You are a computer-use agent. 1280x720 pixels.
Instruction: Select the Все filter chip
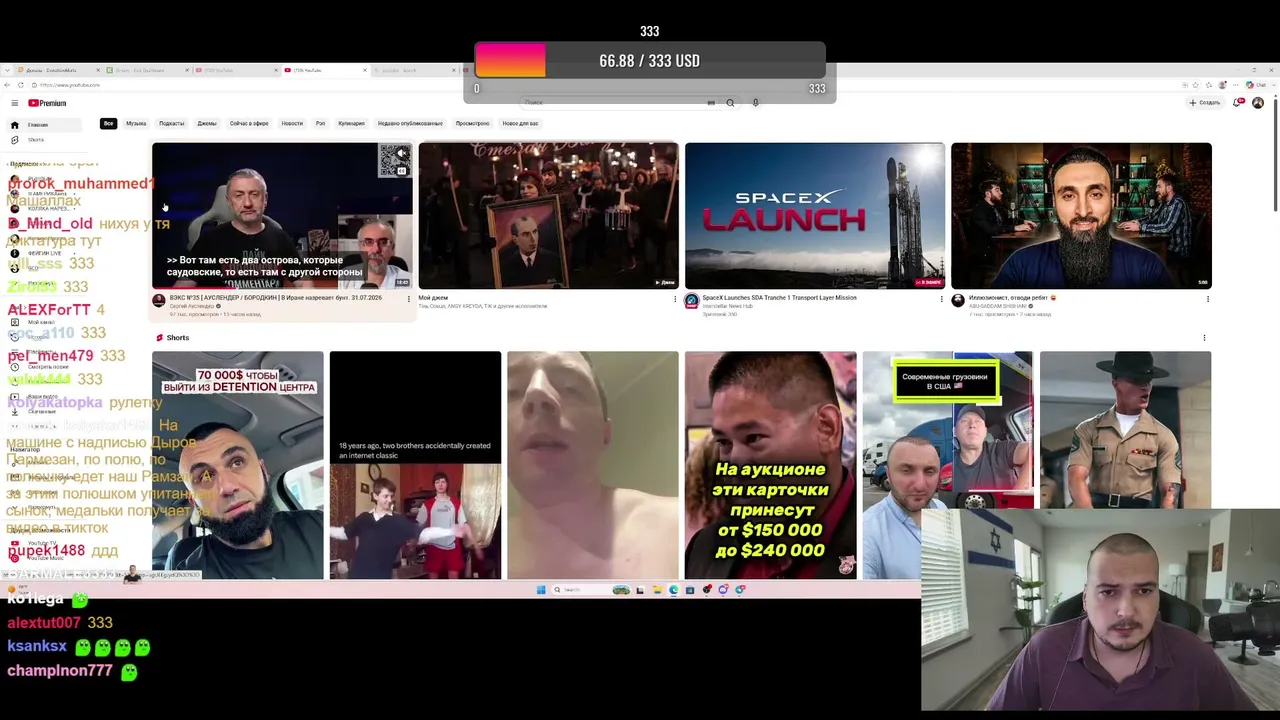click(108, 124)
